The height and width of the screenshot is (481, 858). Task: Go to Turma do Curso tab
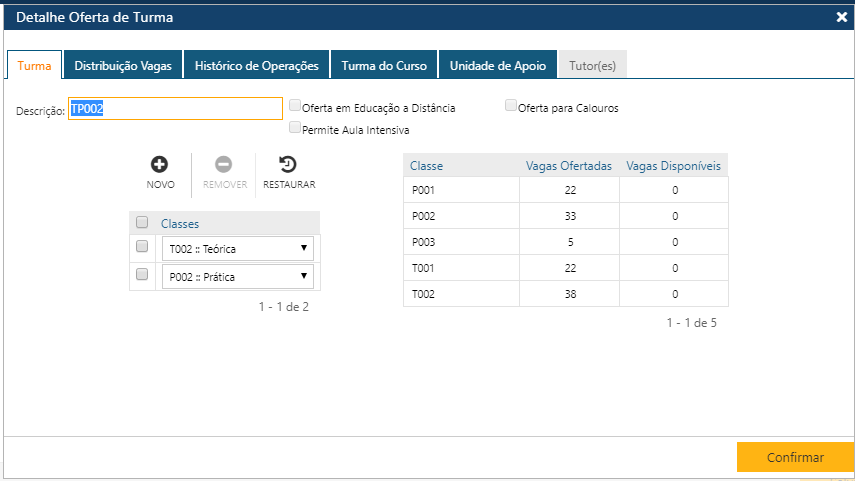point(384,66)
